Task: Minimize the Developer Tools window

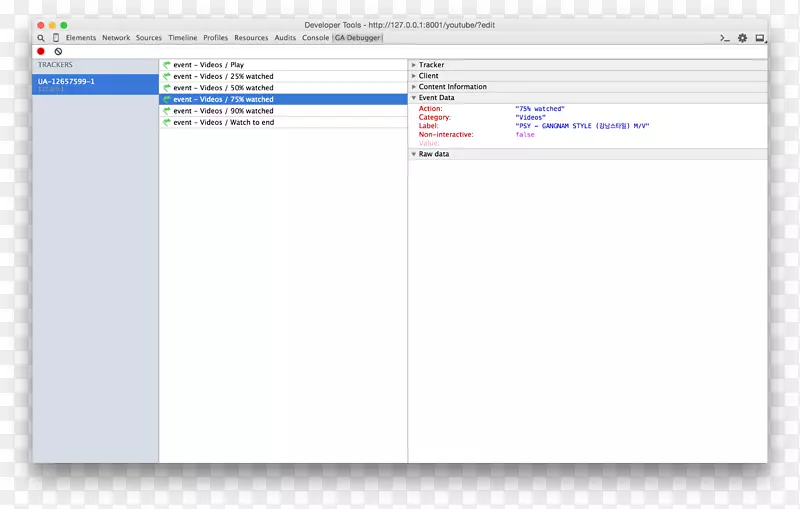Action: point(52,25)
